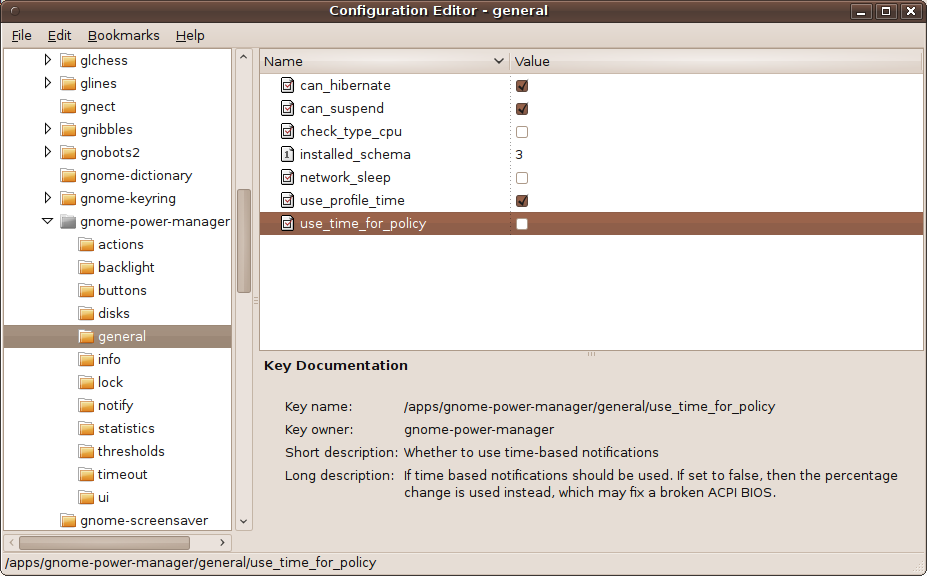Click the disks folder icon

coord(86,314)
